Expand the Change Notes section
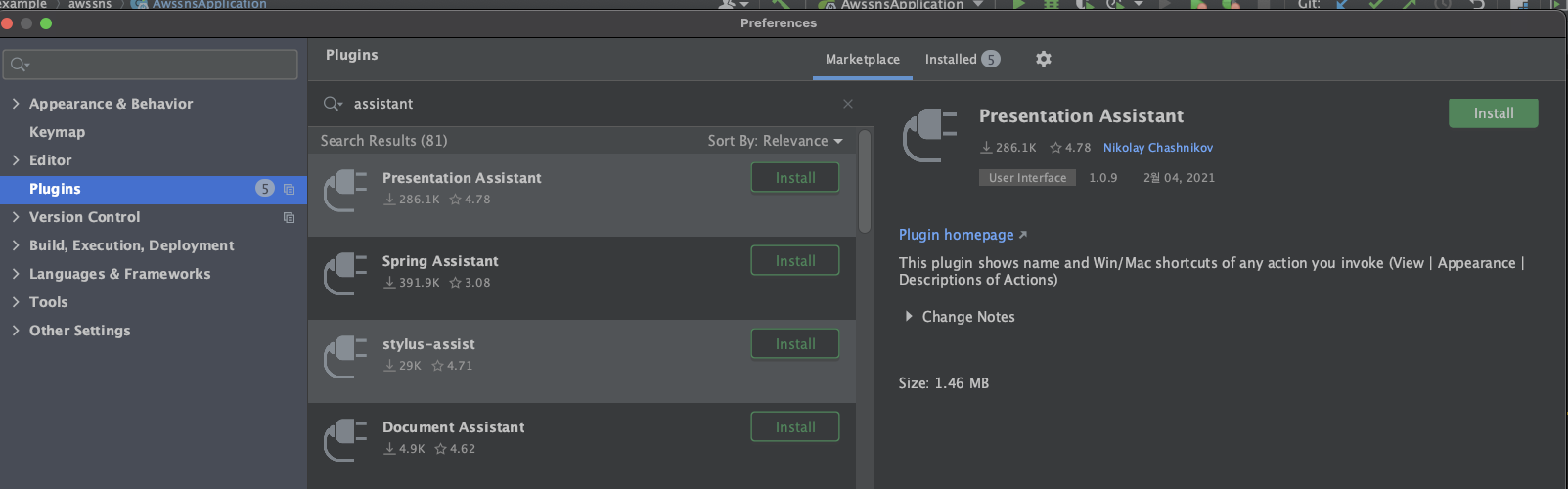Image resolution: width=1568 pixels, height=489 pixels. [x=909, y=317]
